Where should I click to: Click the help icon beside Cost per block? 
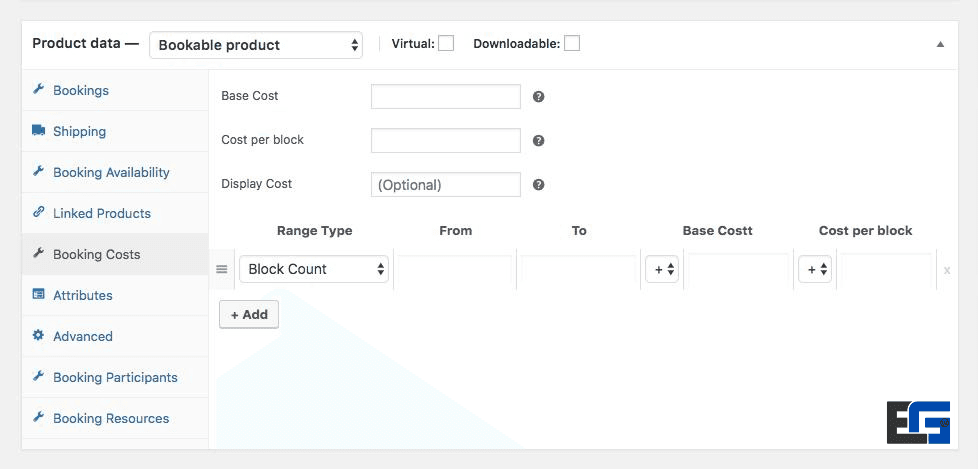538,141
